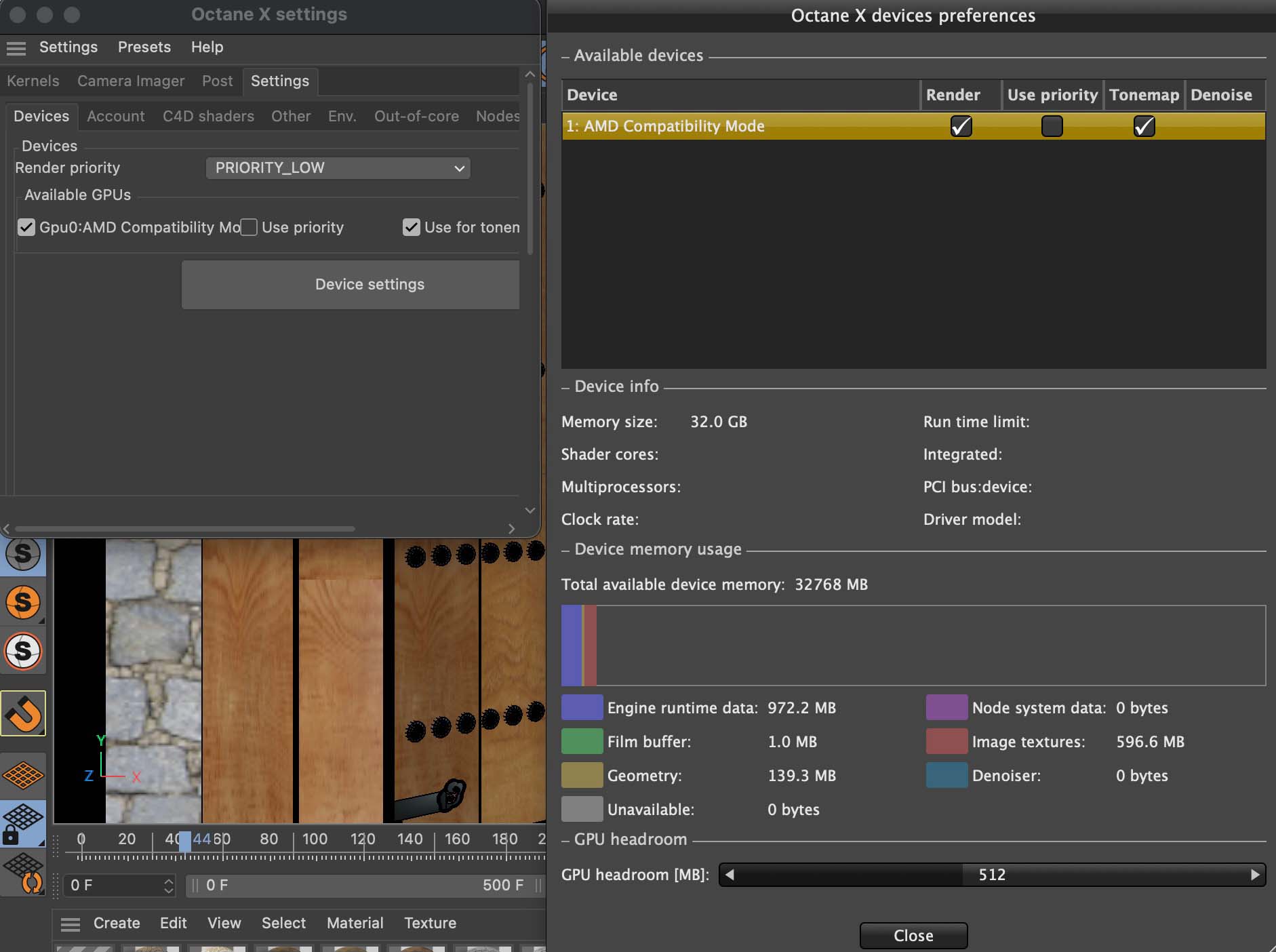1276x952 pixels.
Task: Open the material manager hamburger menu
Action: [71, 924]
